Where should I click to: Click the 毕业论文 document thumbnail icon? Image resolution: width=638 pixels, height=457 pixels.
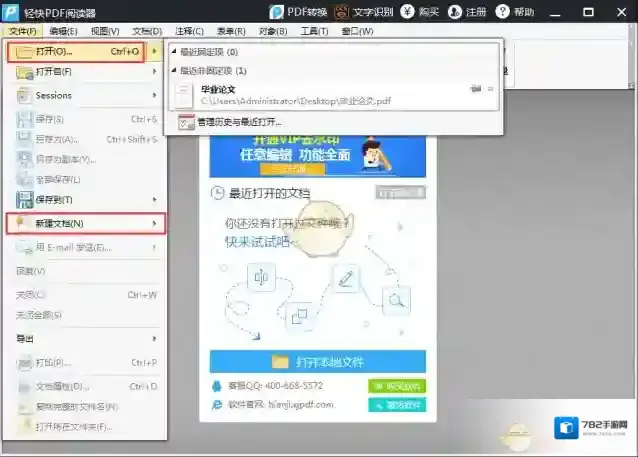click(183, 95)
